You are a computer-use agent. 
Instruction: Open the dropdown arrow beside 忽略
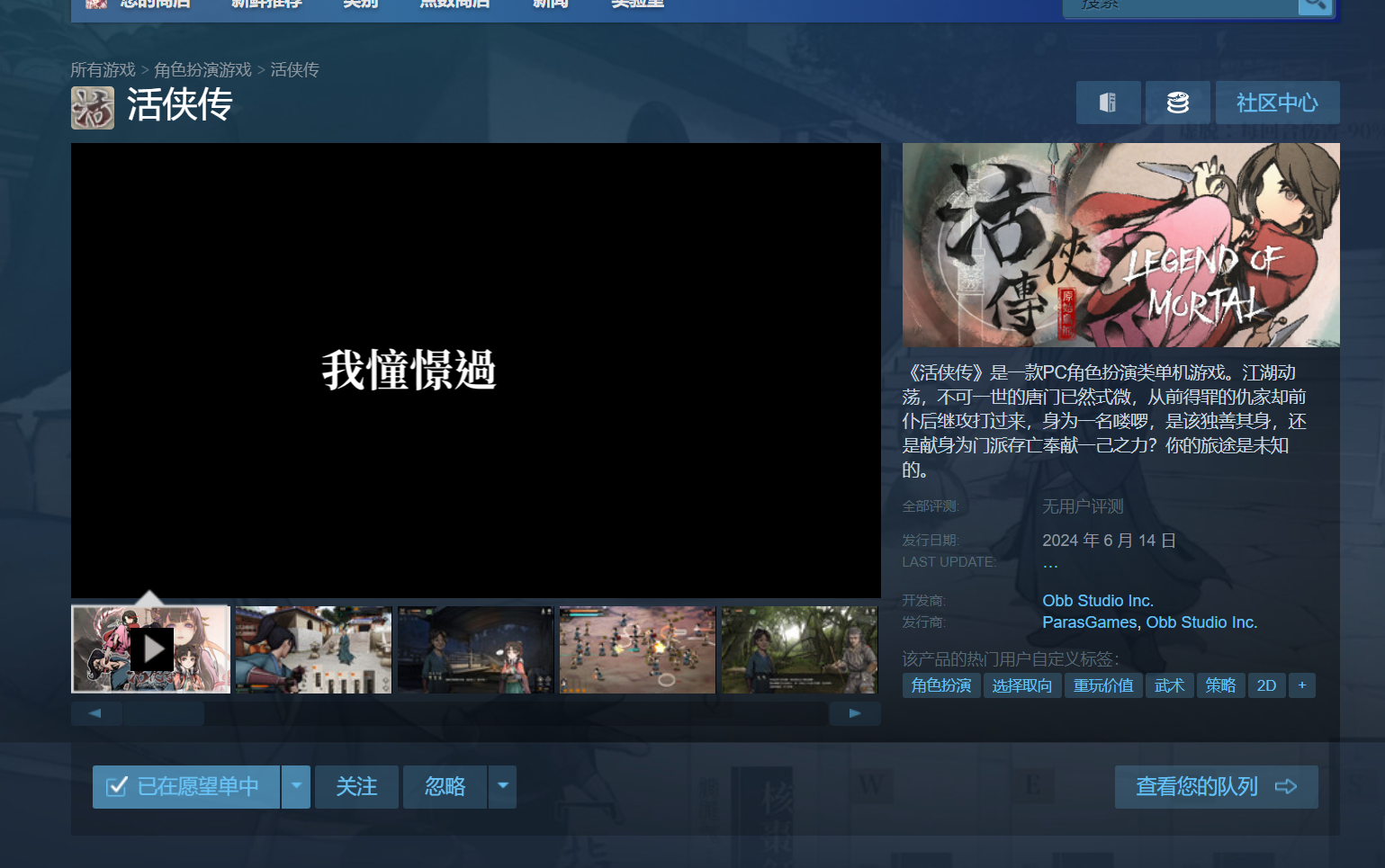coord(503,787)
